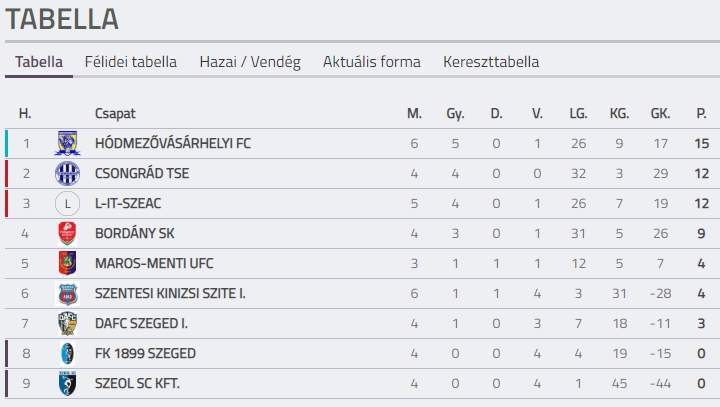
Task: Open the FK 1899 SZEGED team link
Action: [x=145, y=353]
